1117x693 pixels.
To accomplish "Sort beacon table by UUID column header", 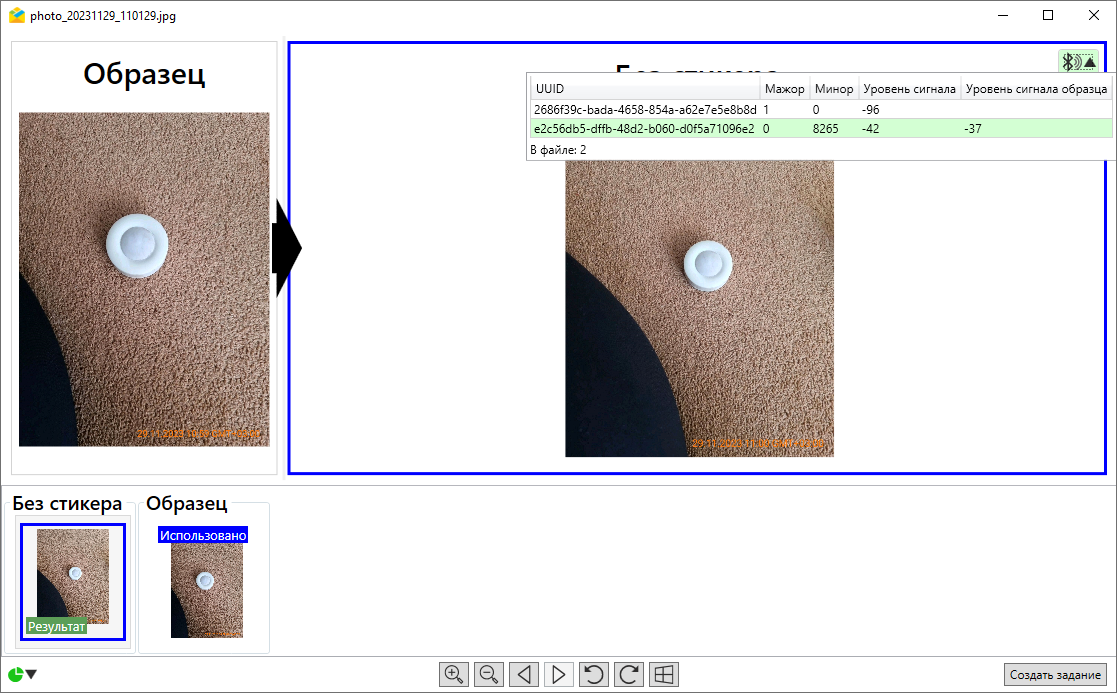I will (x=644, y=89).
